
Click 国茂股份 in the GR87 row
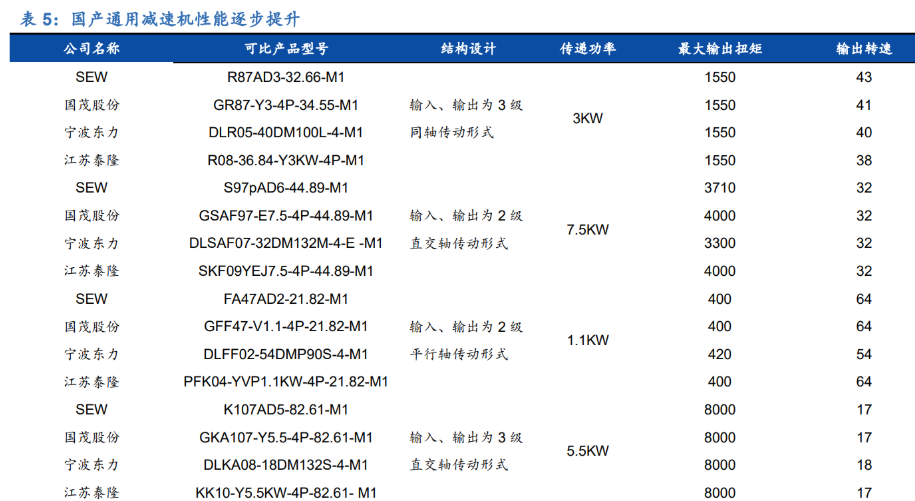[92, 105]
